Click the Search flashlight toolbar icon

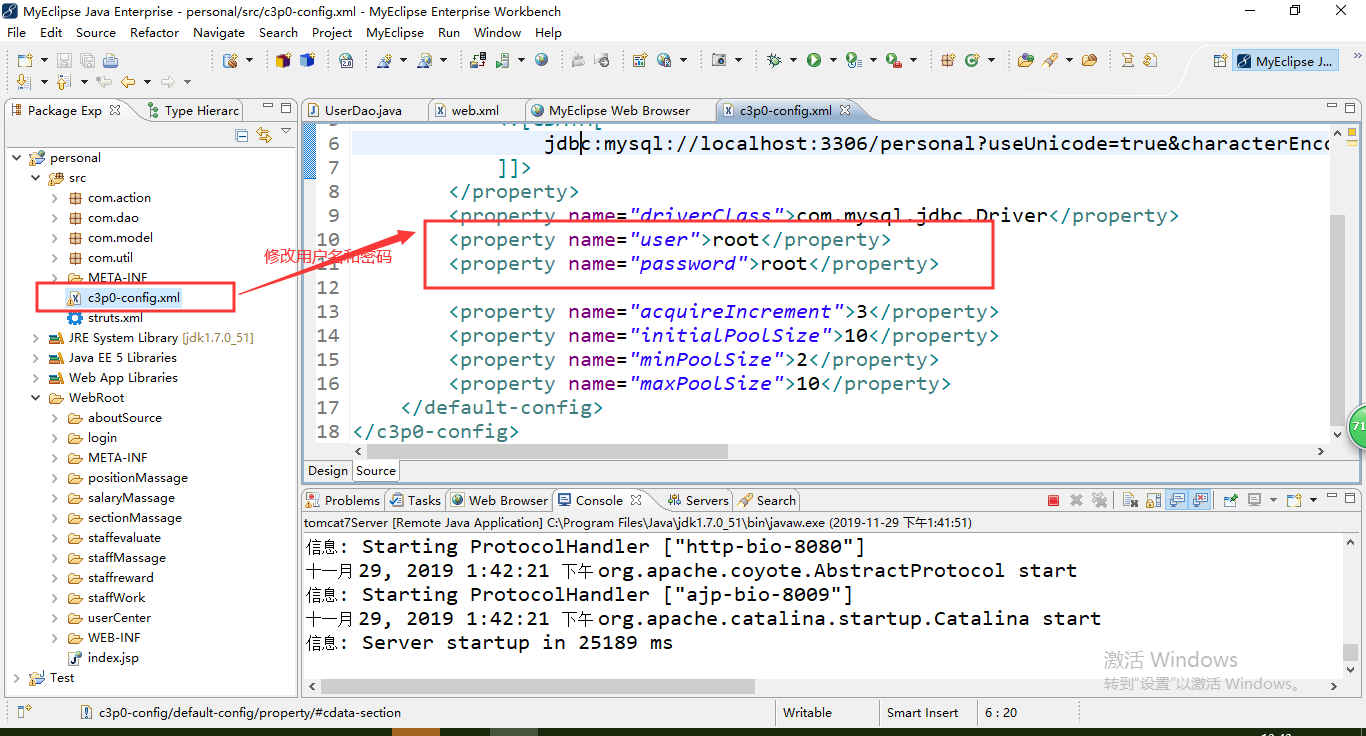1050,60
